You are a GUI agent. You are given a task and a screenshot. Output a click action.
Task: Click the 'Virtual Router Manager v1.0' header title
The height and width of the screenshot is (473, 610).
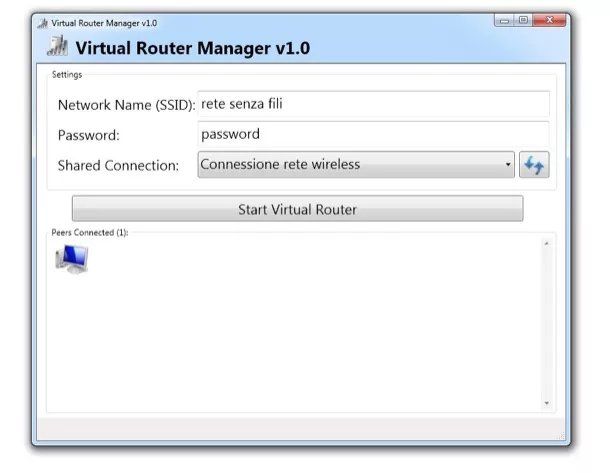coord(193,48)
